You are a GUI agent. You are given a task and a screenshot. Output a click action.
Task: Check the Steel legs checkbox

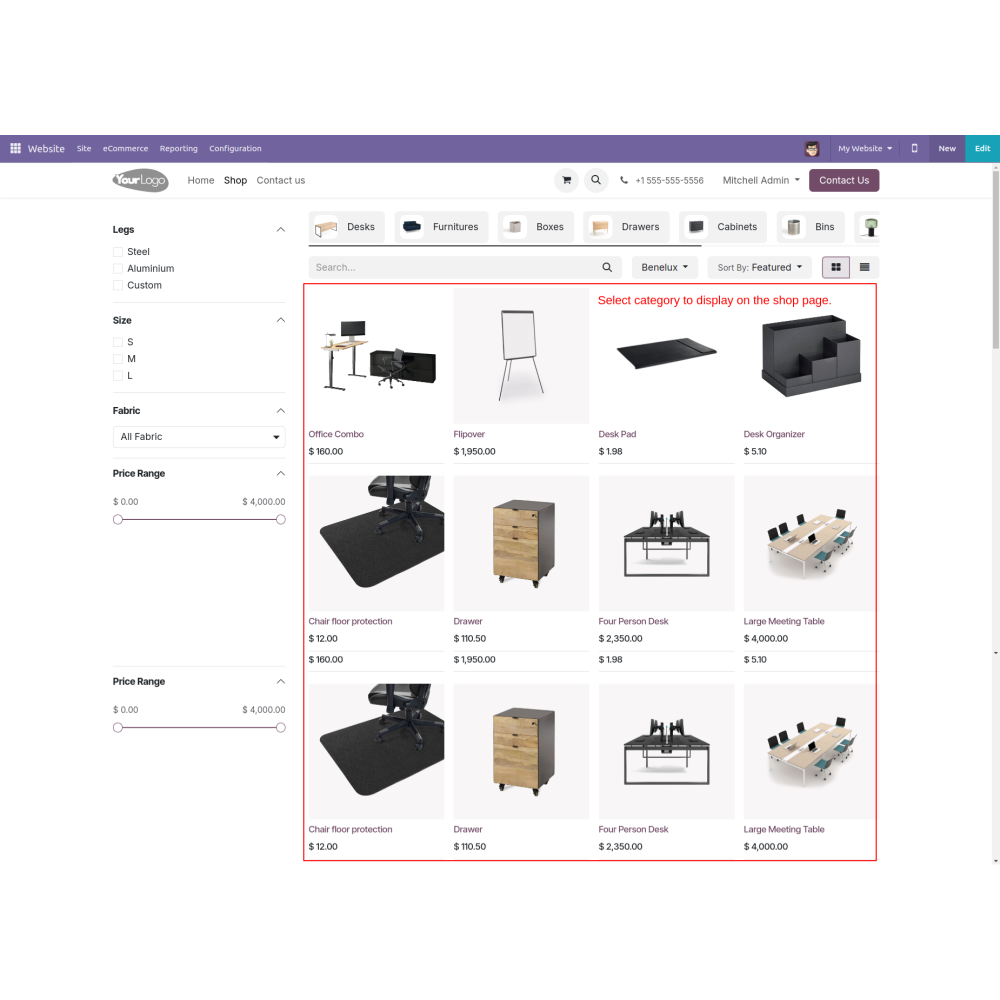(118, 252)
